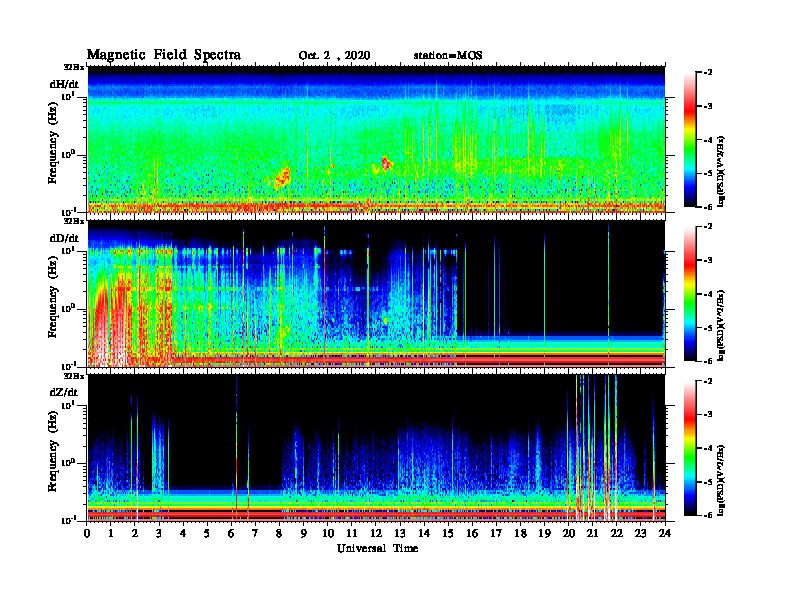This screenshot has width=792, height=612.
Task: Click the dD/dt spectrogram plot area
Action: tap(376, 294)
